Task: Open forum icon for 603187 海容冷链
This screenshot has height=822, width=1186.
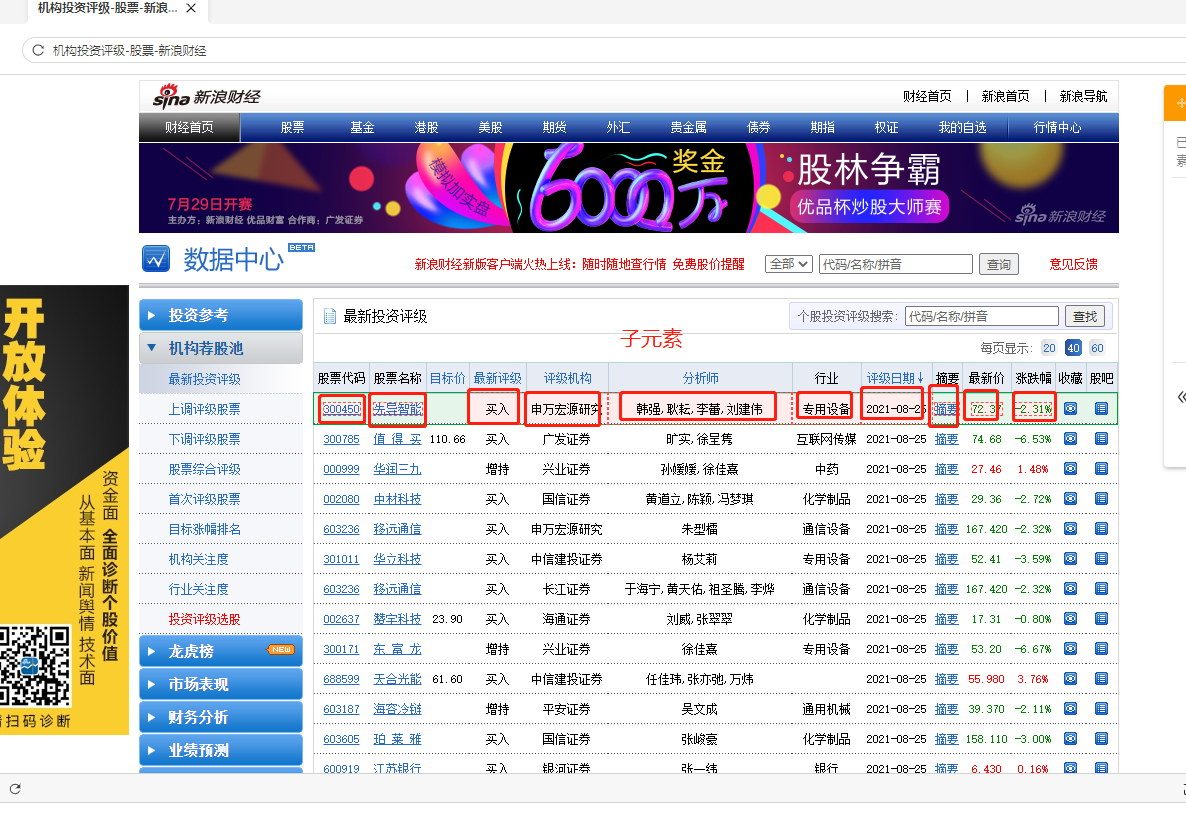Action: pyautogui.click(x=1101, y=709)
